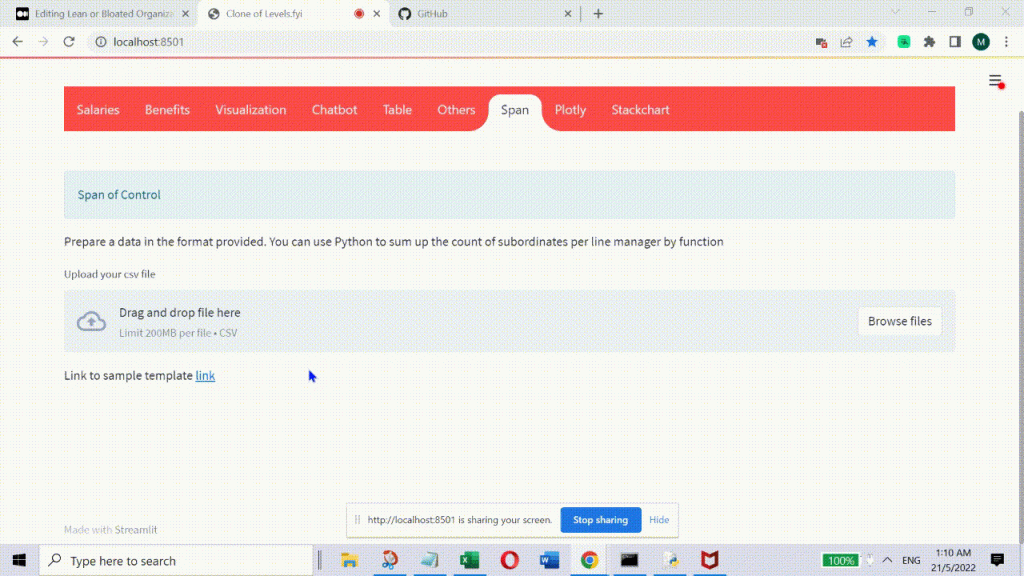
Task: Select the Salaries tab
Action: point(98,110)
